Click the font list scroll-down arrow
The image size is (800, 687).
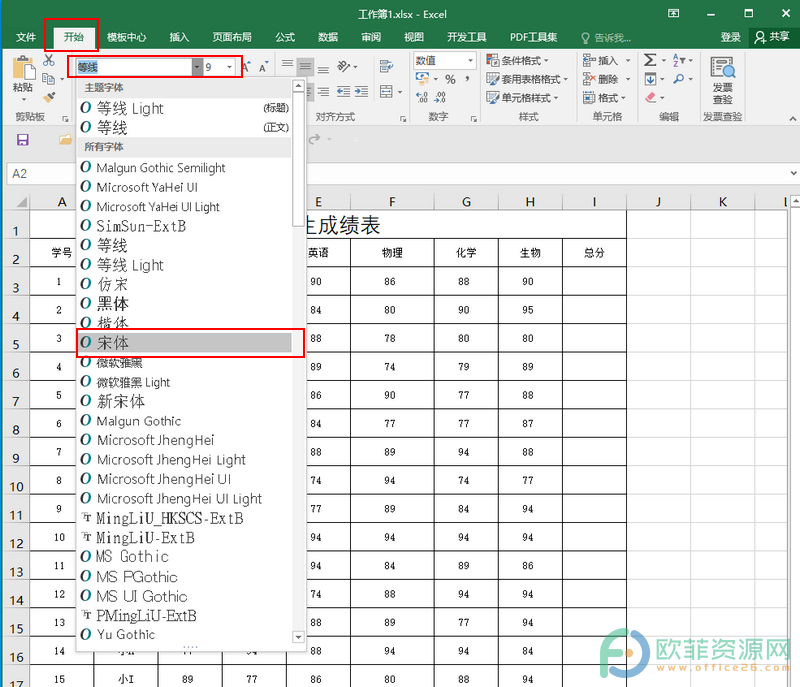[298, 637]
